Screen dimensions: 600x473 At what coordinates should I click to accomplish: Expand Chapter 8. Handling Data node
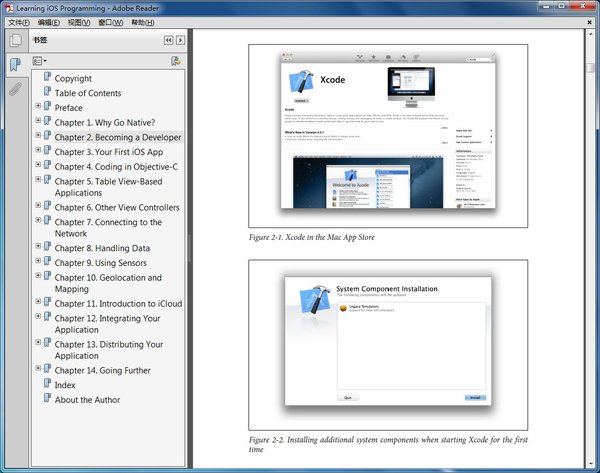coord(38,247)
